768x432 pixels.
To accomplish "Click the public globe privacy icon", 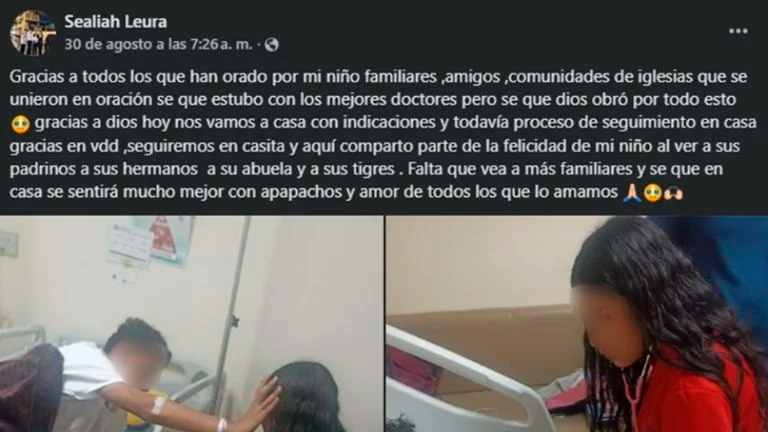I will click(271, 45).
